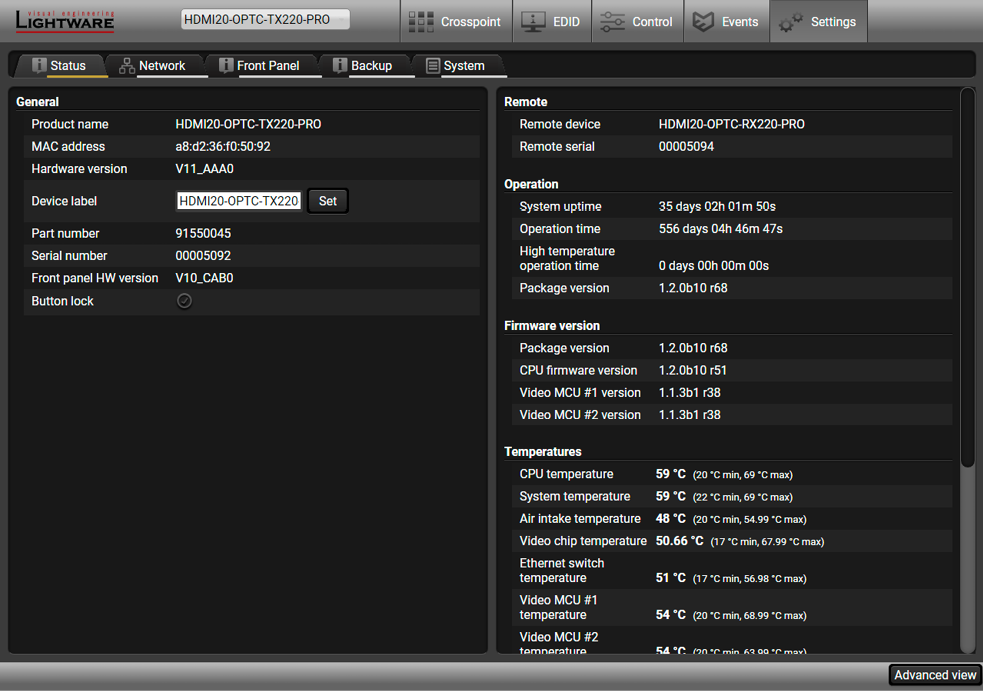Open the Events menu
Viewport: 983px width, 691px height.
(727, 21)
